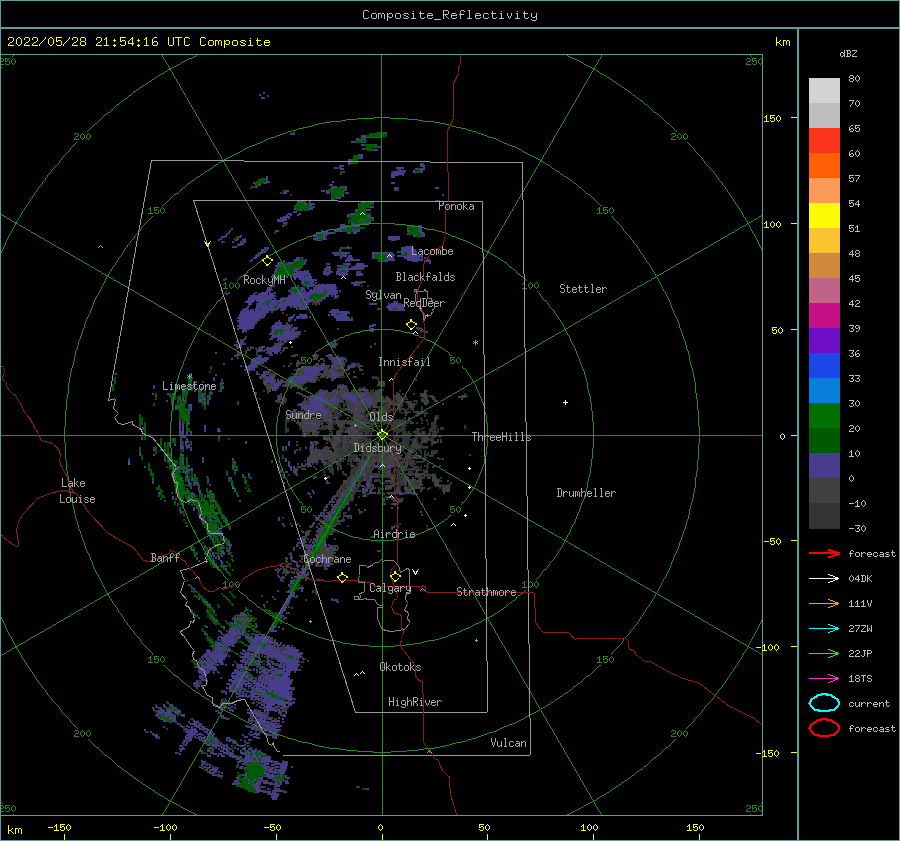Click the white asterisk marker east of Innisfail
This screenshot has width=900, height=841.
tap(475, 343)
